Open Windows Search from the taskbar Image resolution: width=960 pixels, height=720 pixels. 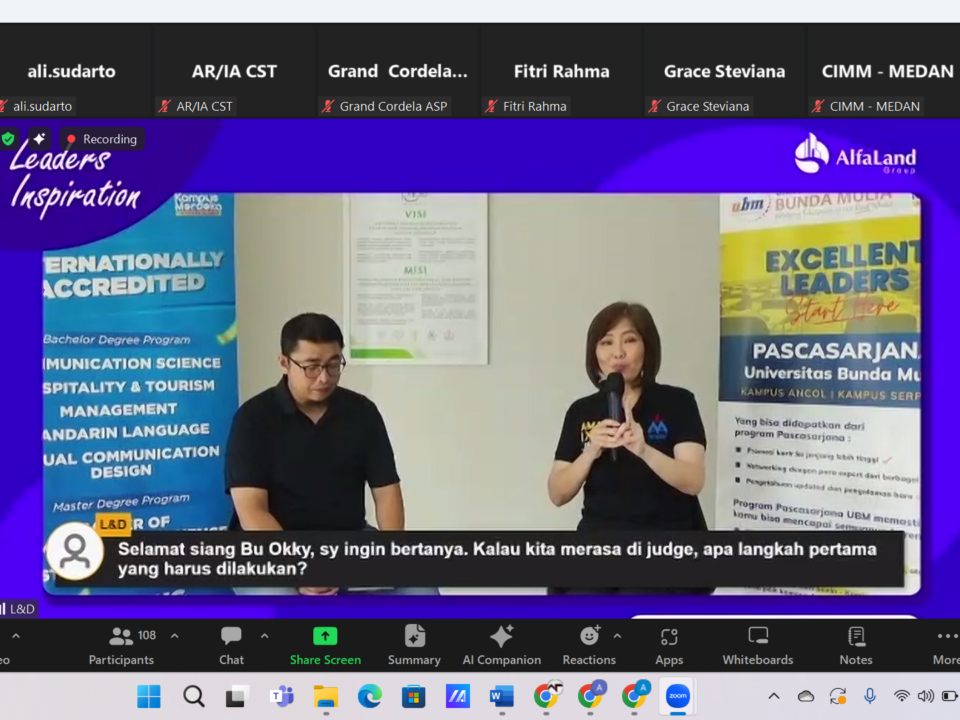click(x=193, y=696)
